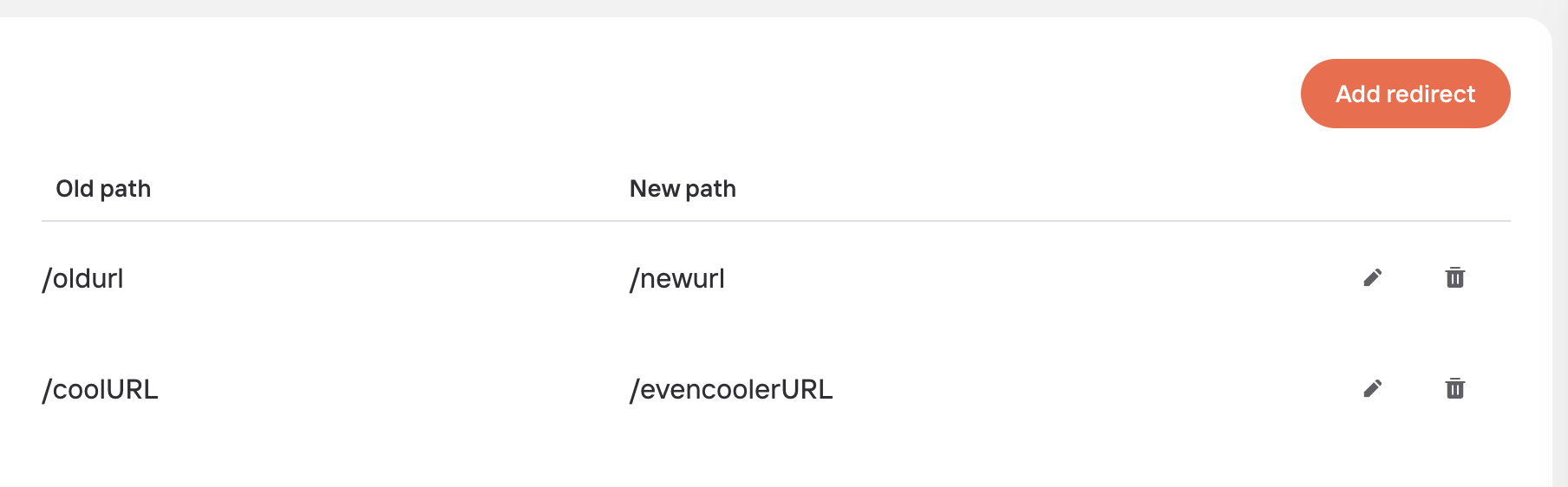Edit the /oldurl redirect with pencil icon
The height and width of the screenshot is (487, 1568).
pyautogui.click(x=1372, y=278)
